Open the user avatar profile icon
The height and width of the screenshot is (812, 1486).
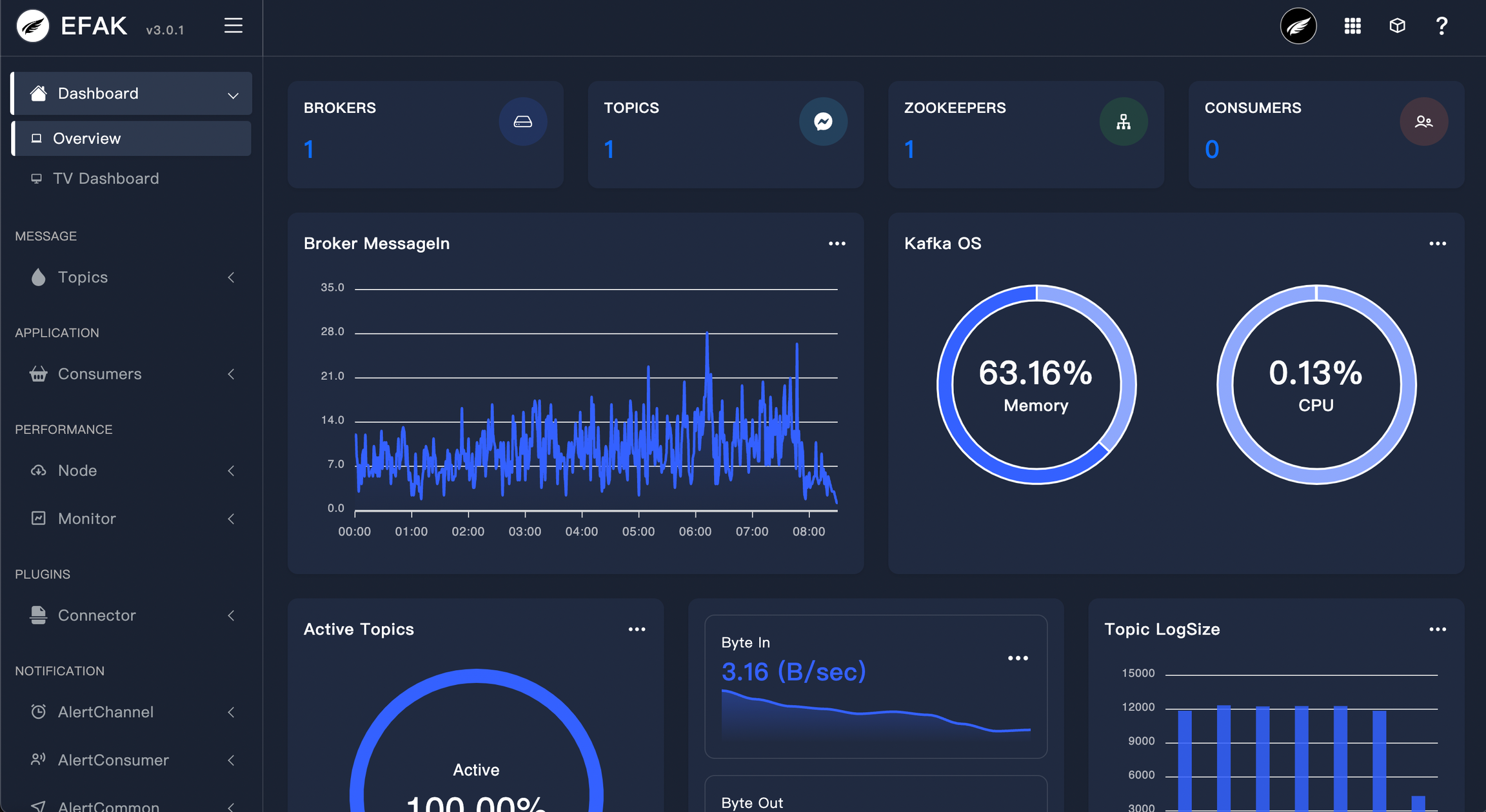[1298, 26]
